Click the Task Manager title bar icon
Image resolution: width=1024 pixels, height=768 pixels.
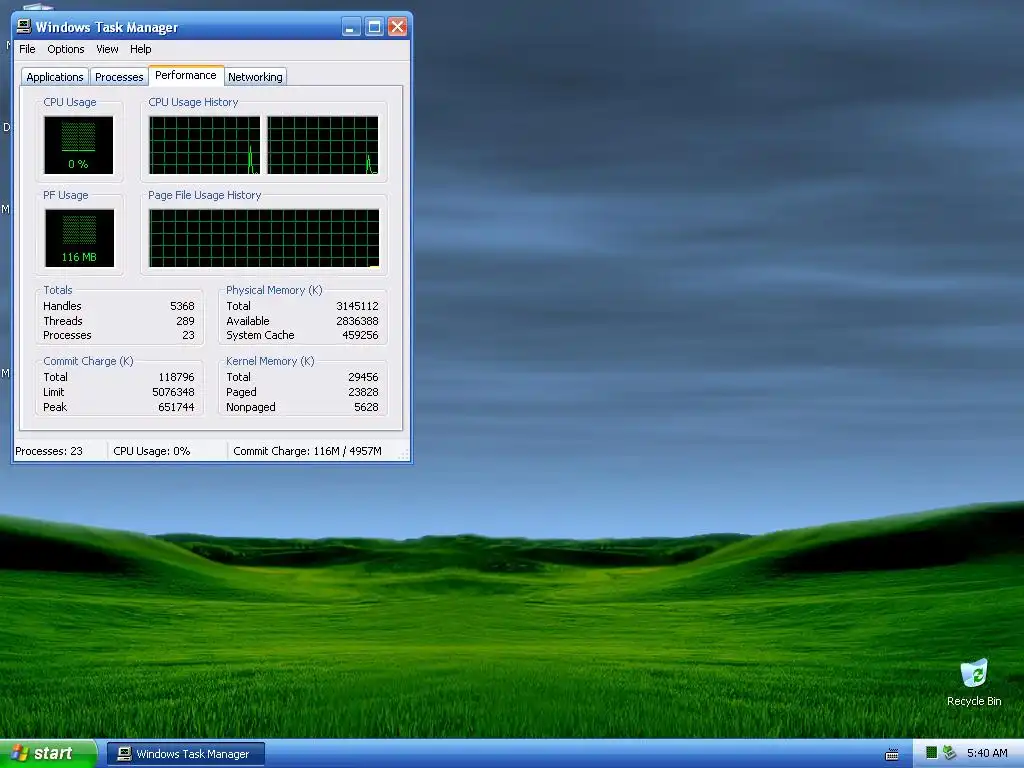coord(24,27)
